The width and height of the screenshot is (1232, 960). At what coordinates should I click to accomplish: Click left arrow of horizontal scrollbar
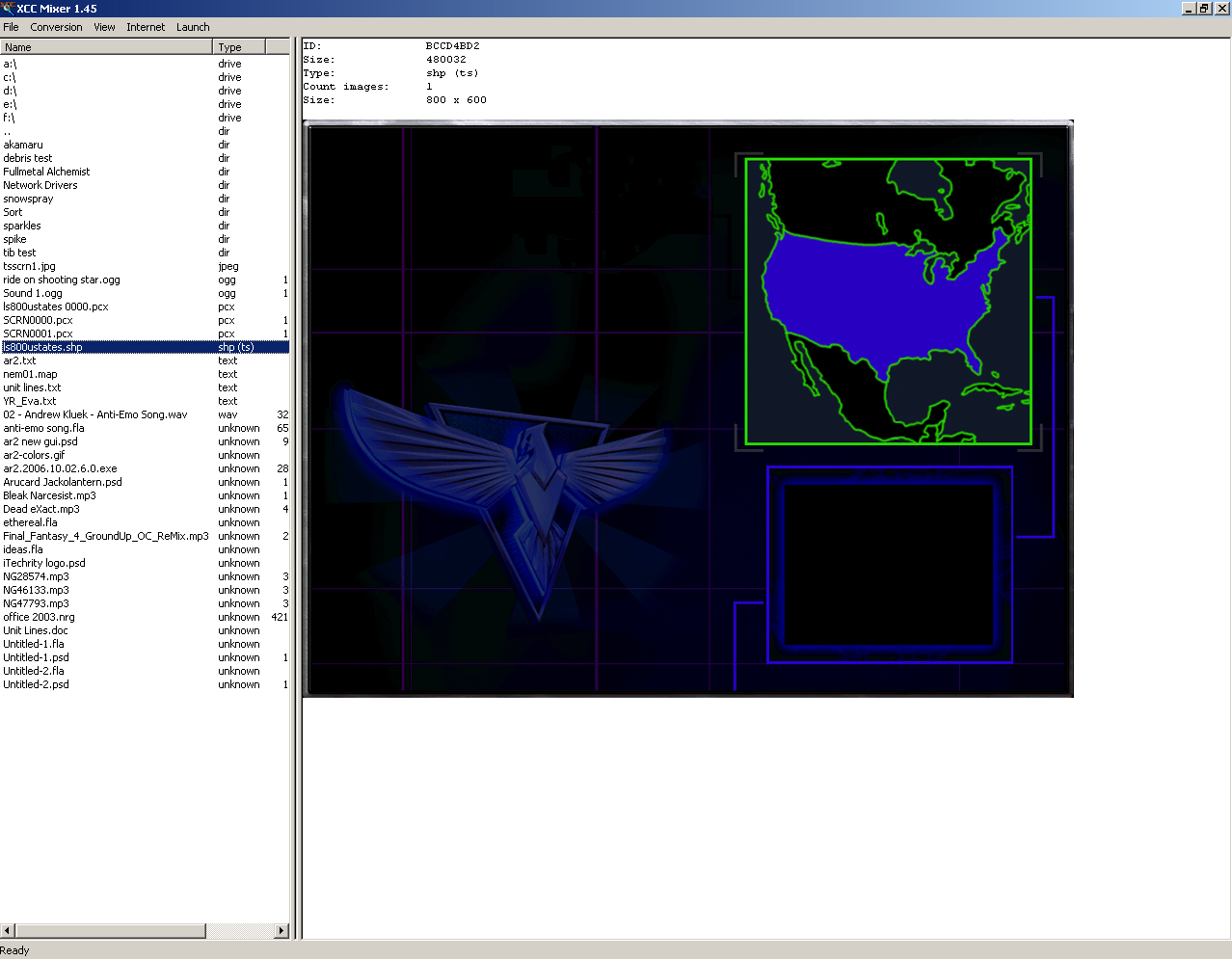[x=8, y=931]
